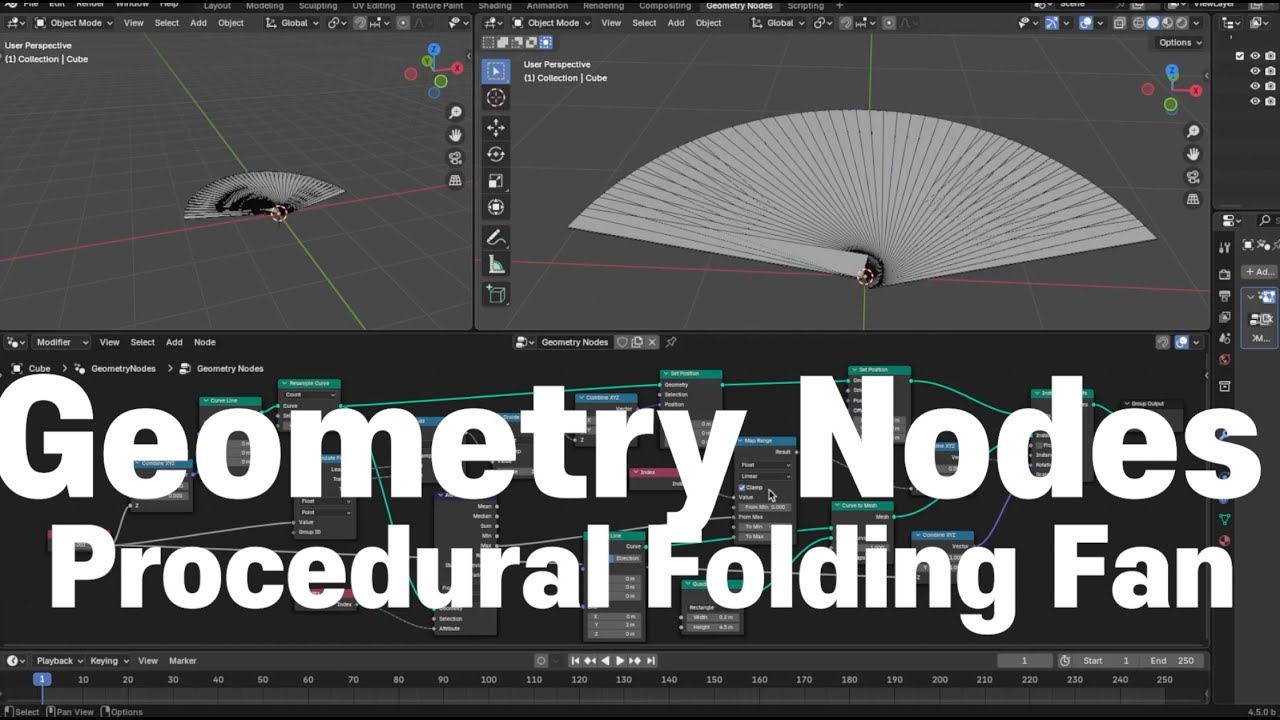Viewport: 1280px width, 720px height.
Task: Hide the first outliner item via eye icon
Action: [x=1255, y=56]
